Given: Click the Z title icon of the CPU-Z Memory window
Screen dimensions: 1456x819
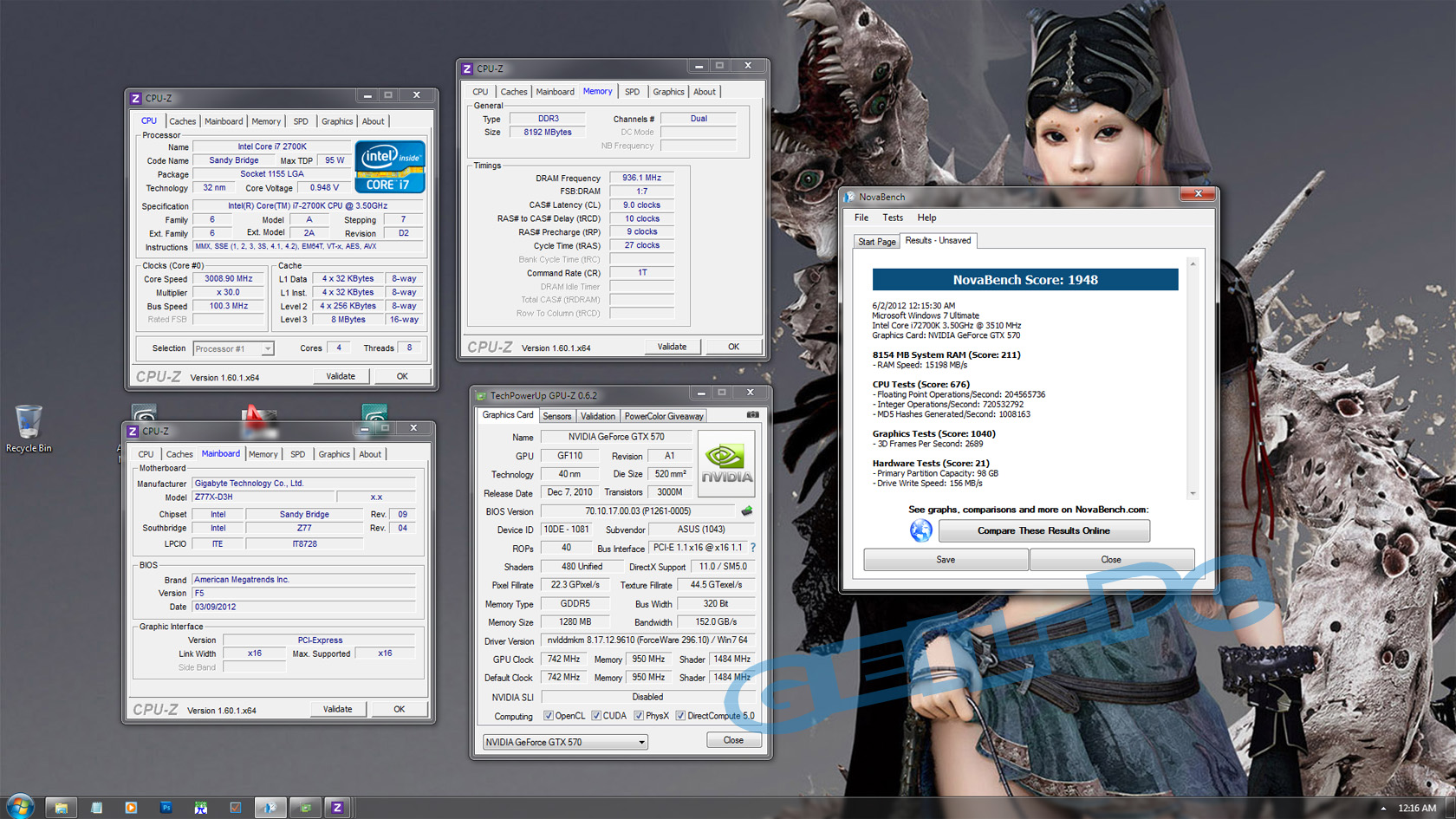Looking at the screenshot, I should coord(467,68).
